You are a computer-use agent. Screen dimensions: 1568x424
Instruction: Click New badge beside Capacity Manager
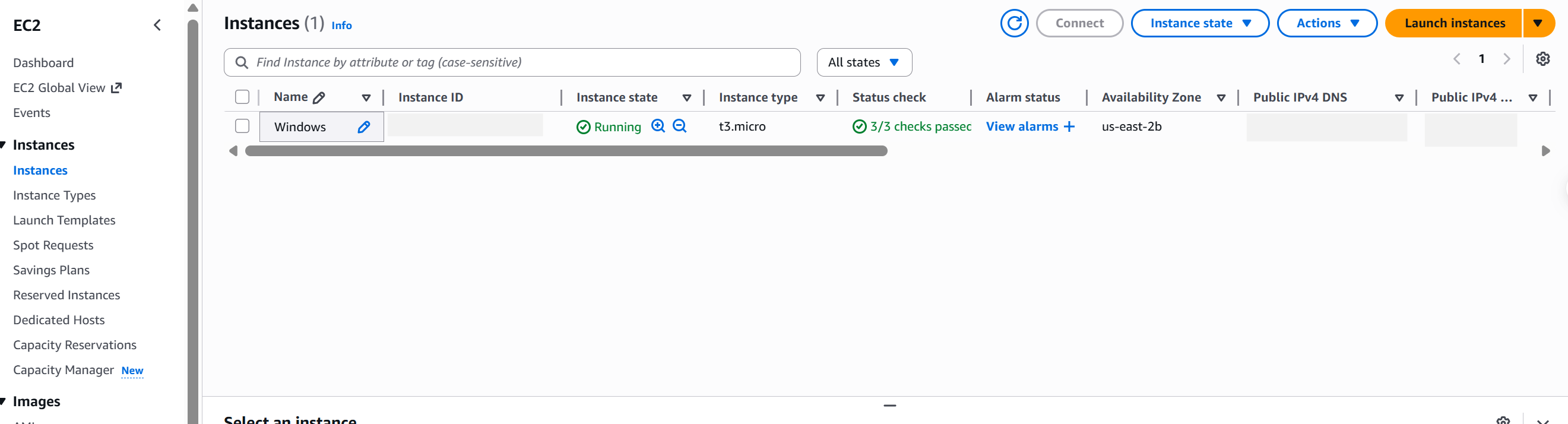[132, 371]
